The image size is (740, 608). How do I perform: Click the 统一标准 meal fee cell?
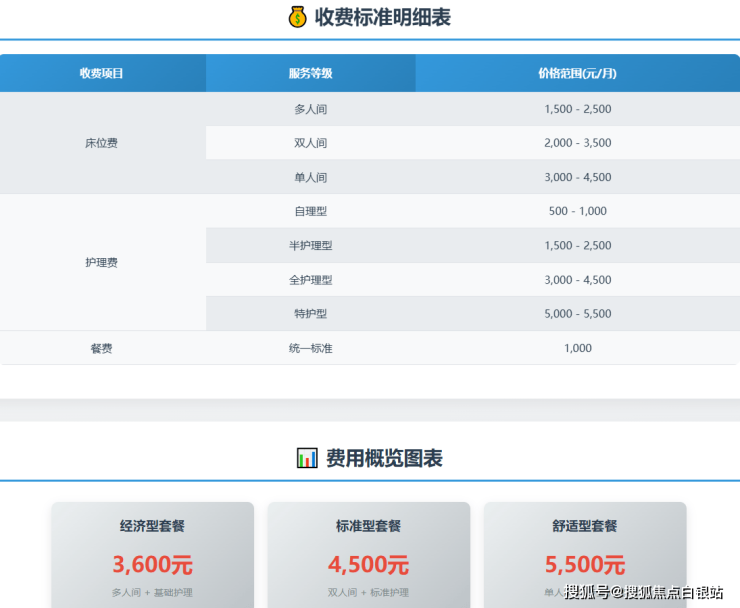(x=310, y=348)
